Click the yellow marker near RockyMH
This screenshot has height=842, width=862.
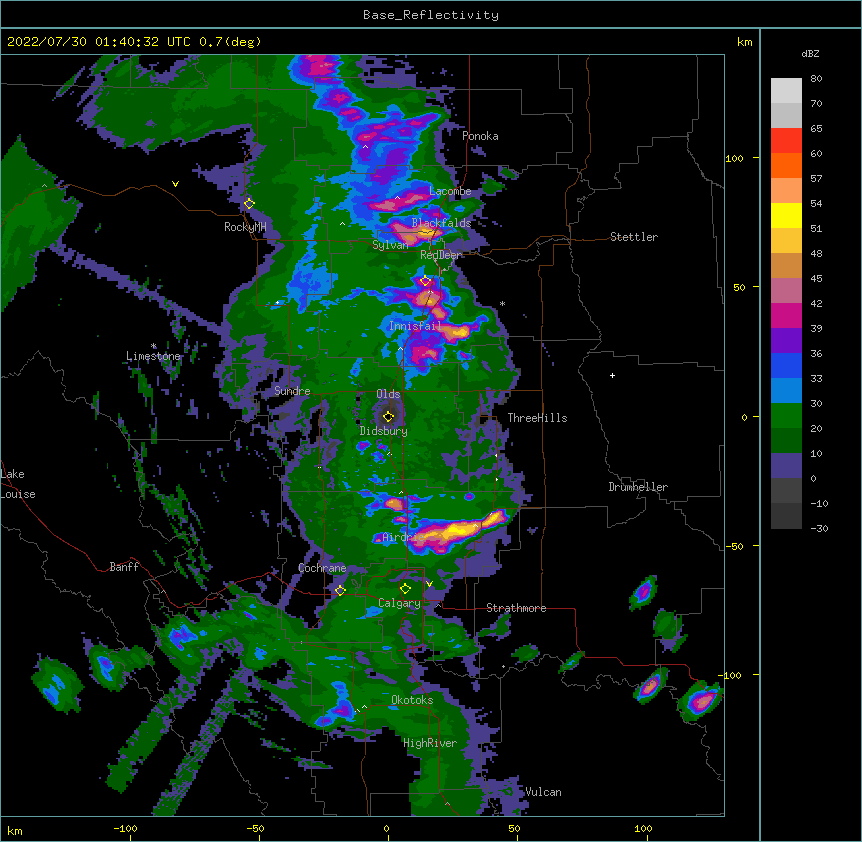click(249, 203)
